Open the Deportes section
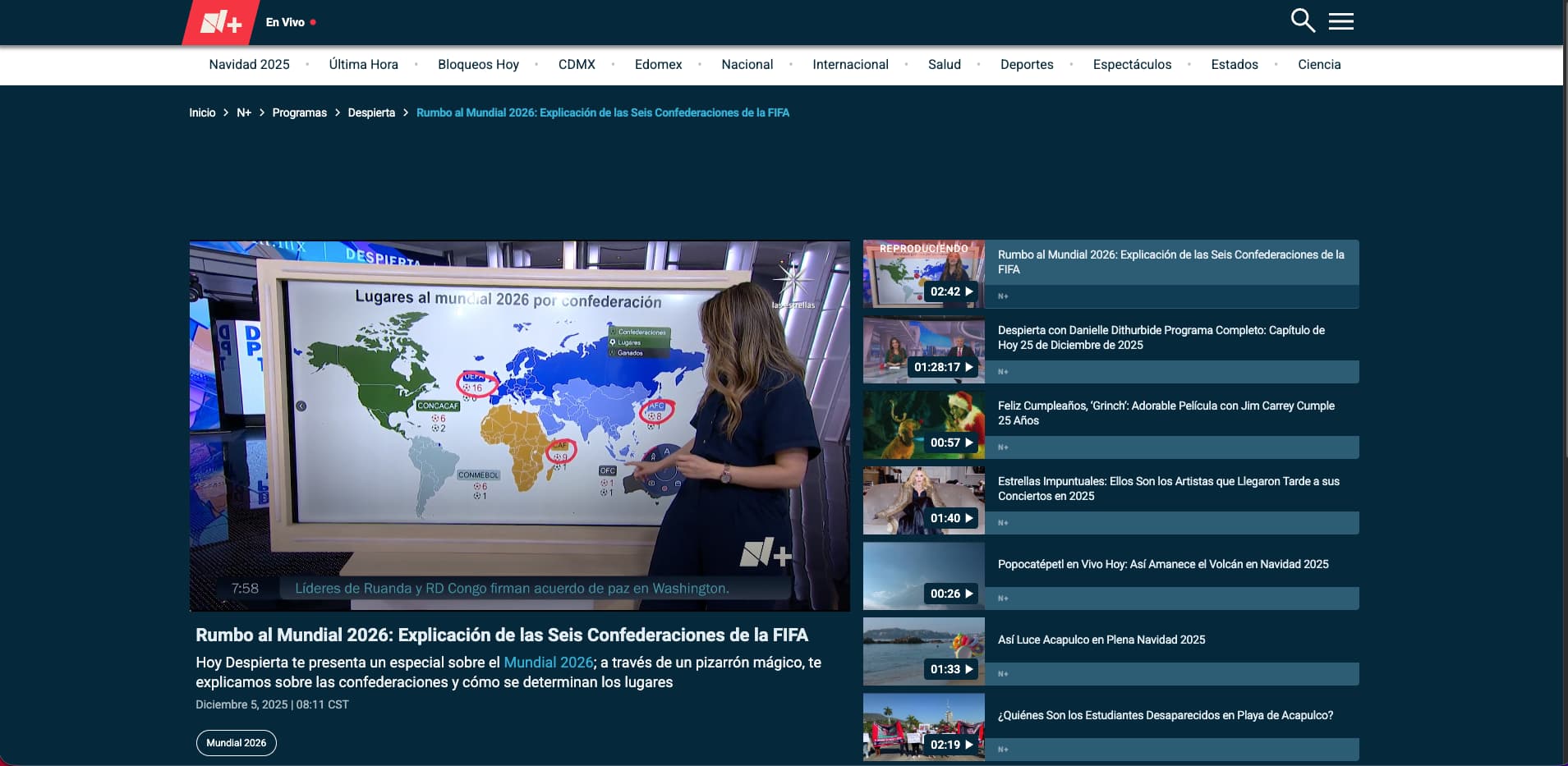This screenshot has height=766, width=1568. (1027, 64)
